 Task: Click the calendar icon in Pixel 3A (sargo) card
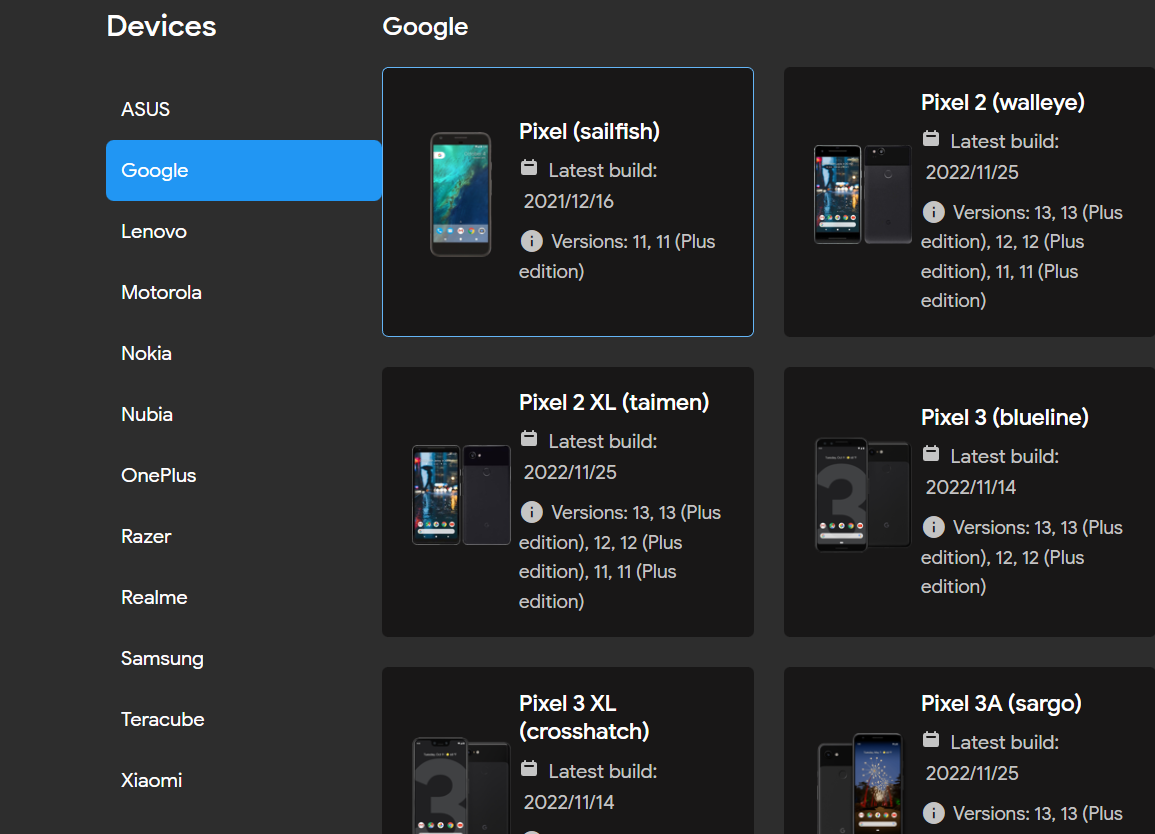931,740
